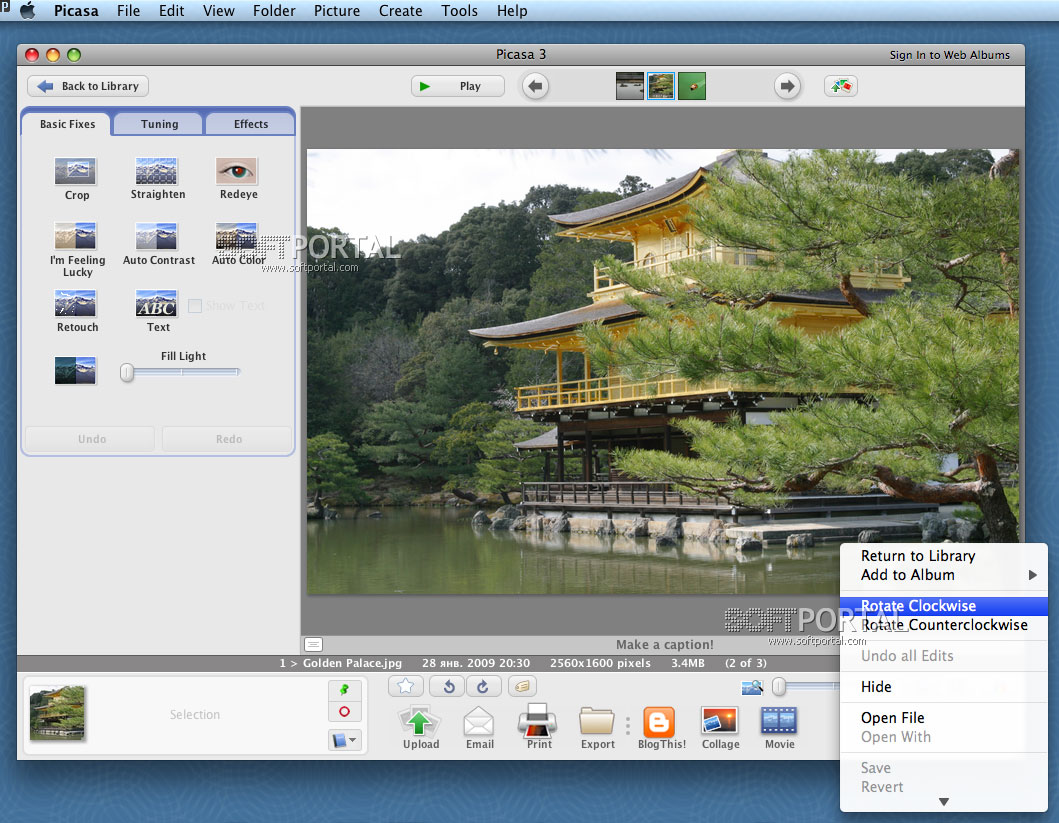This screenshot has height=823, width=1059.
Task: Click the BlogThis! icon
Action: pos(660,722)
